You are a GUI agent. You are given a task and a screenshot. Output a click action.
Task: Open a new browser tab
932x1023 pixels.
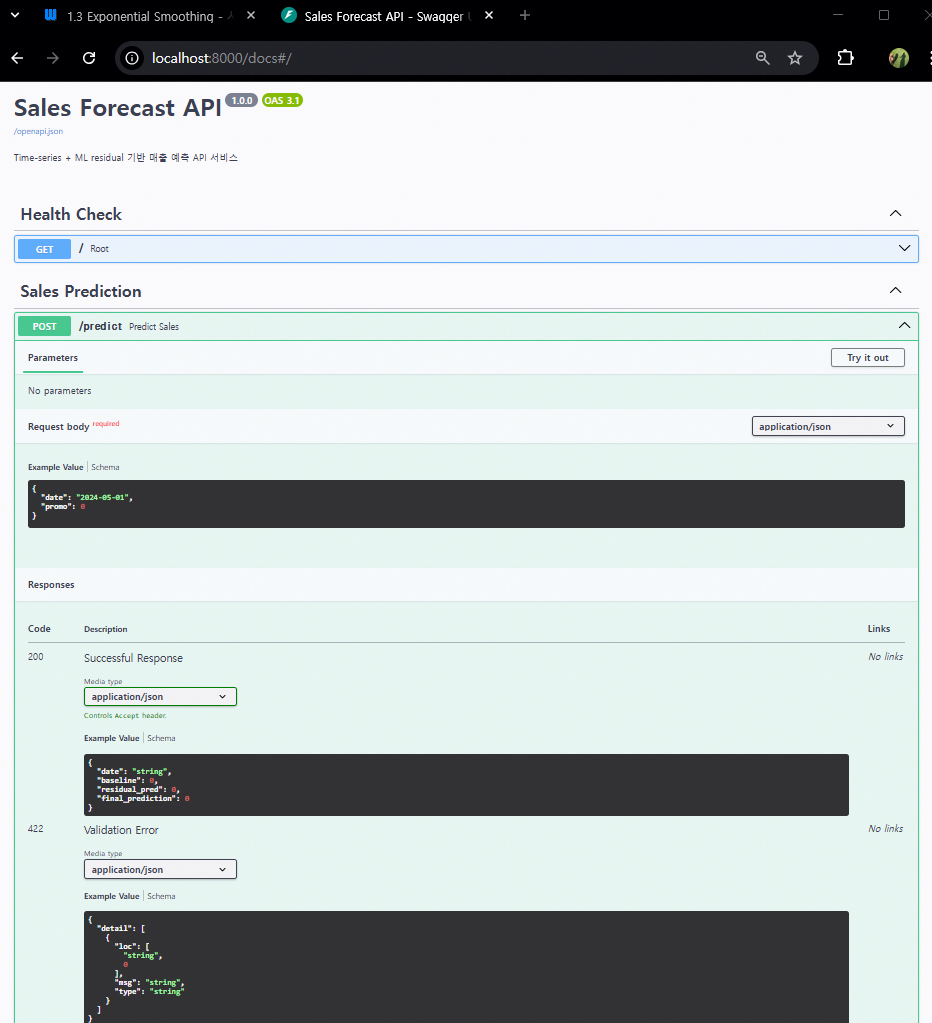click(525, 15)
